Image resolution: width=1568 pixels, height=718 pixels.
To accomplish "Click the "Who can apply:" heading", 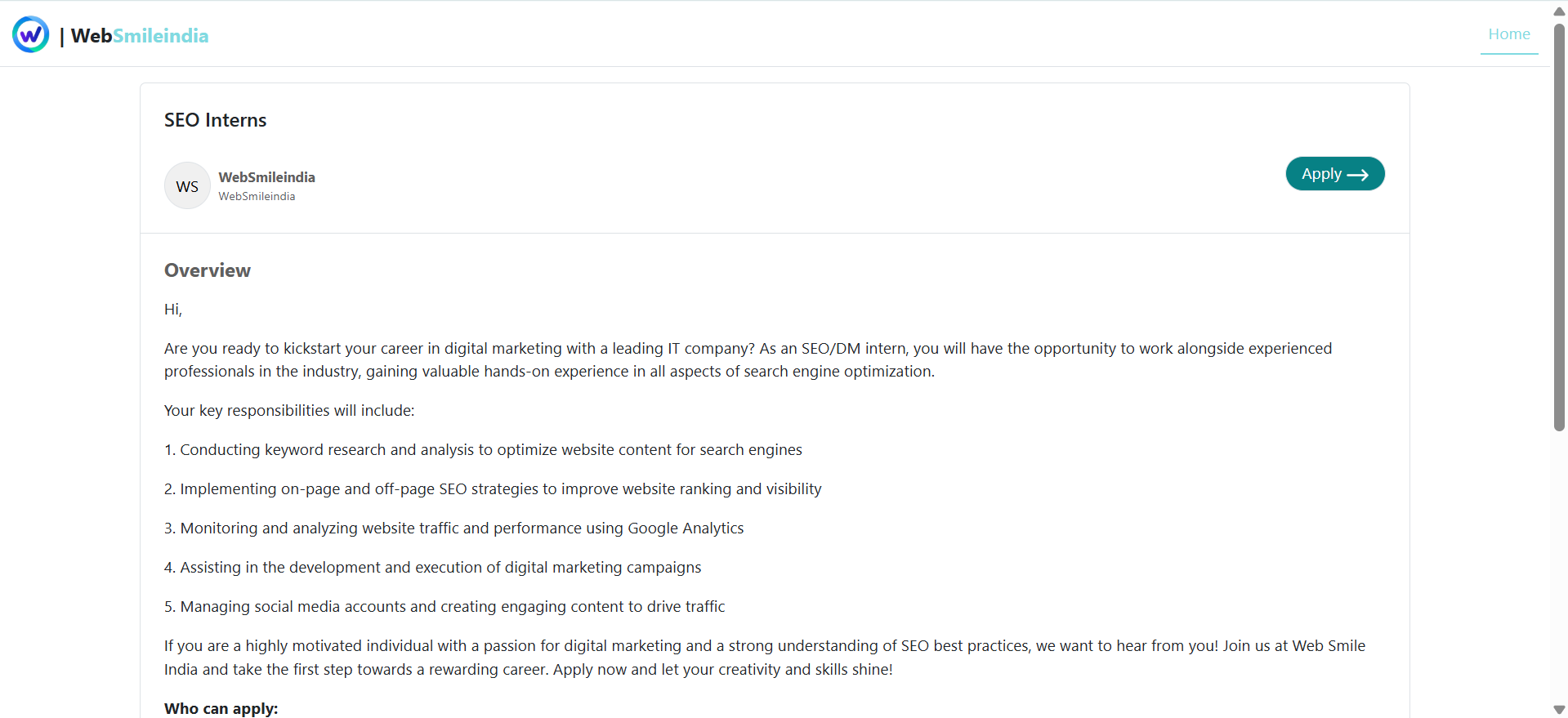I will 221,708.
